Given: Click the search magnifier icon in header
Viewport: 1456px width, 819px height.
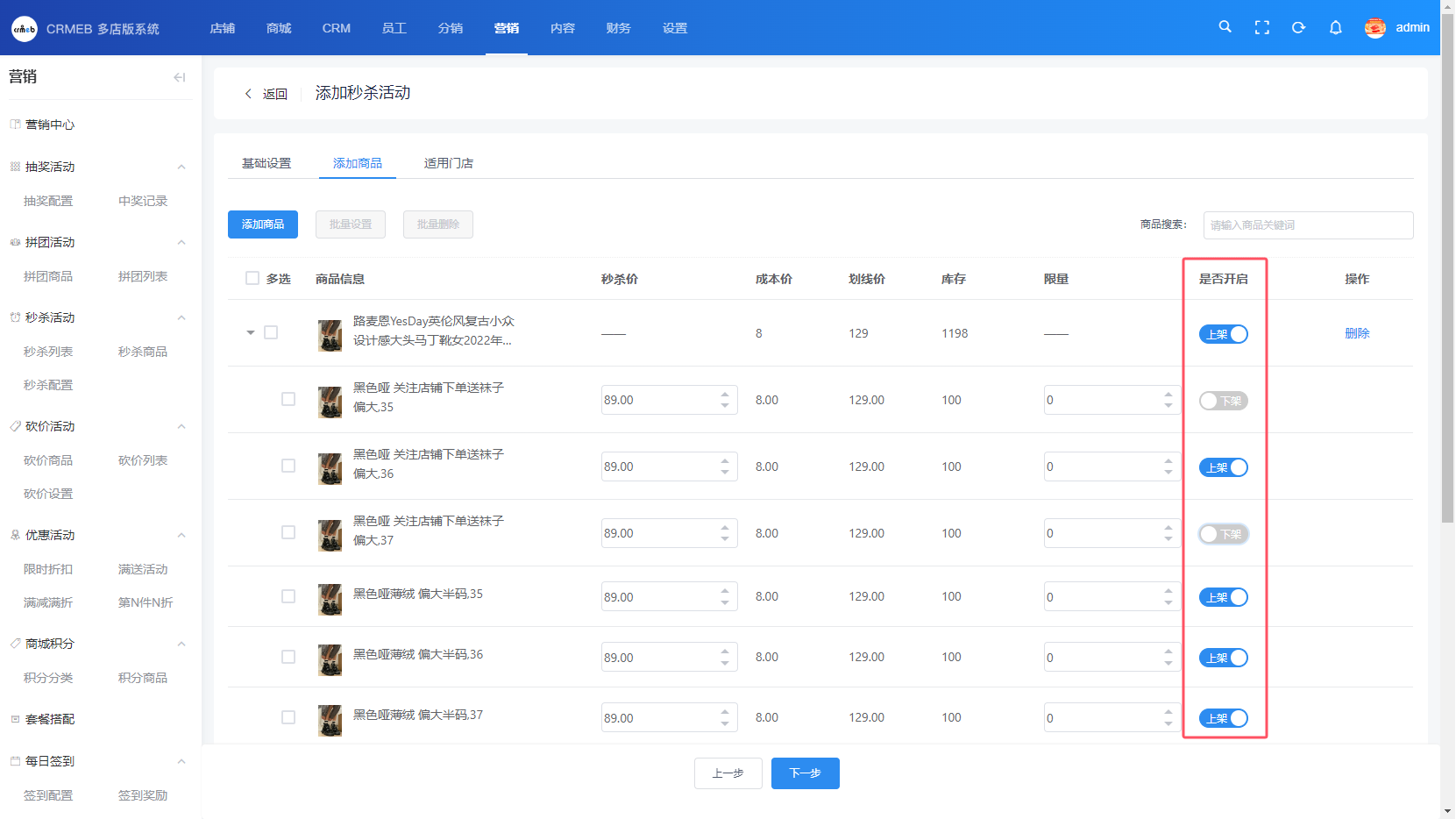Looking at the screenshot, I should [x=1225, y=27].
